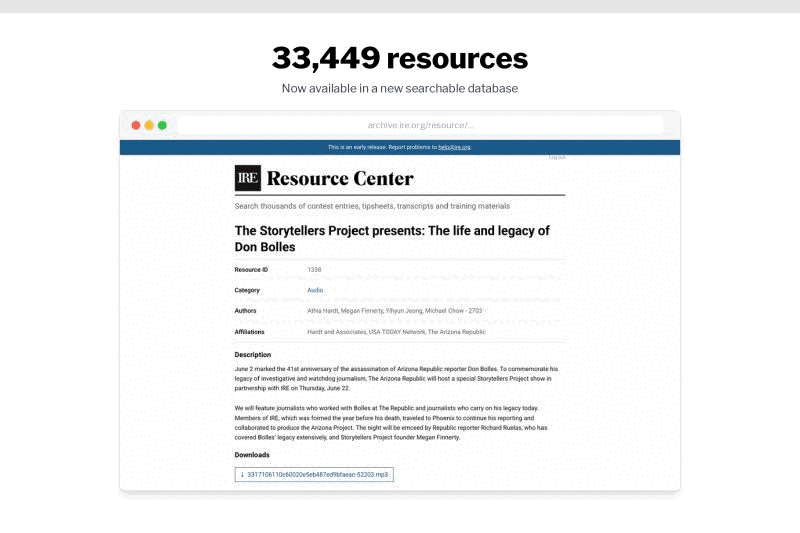The width and height of the screenshot is (800, 533).
Task: Open the Audio category link
Action: coord(315,290)
